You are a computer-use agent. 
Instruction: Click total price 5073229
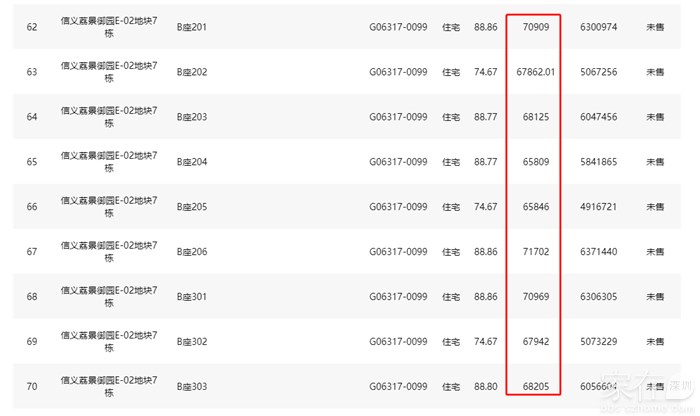point(598,342)
